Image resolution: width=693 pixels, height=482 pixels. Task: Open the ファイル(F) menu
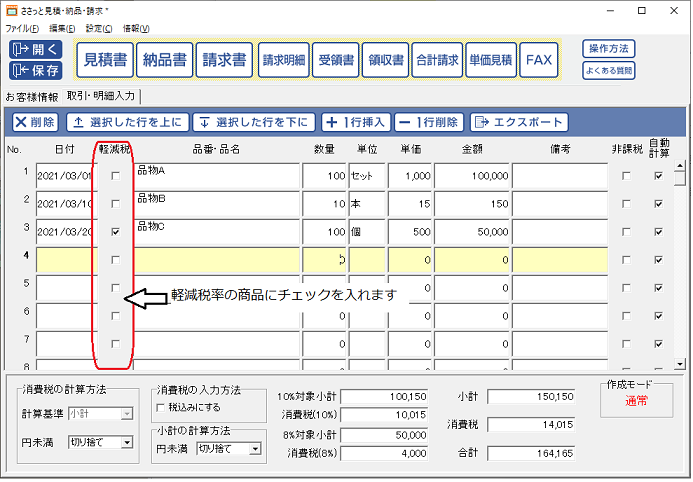pyautogui.click(x=23, y=28)
